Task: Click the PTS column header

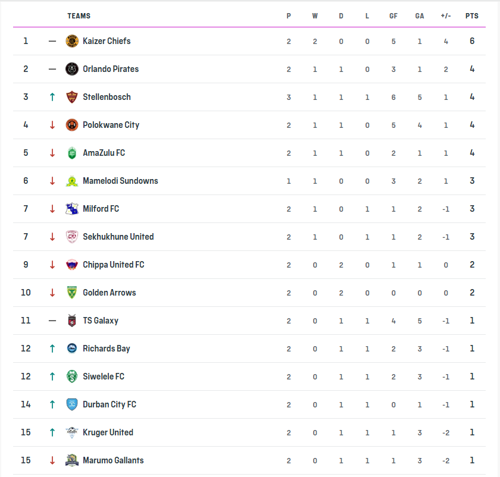Action: (x=472, y=16)
